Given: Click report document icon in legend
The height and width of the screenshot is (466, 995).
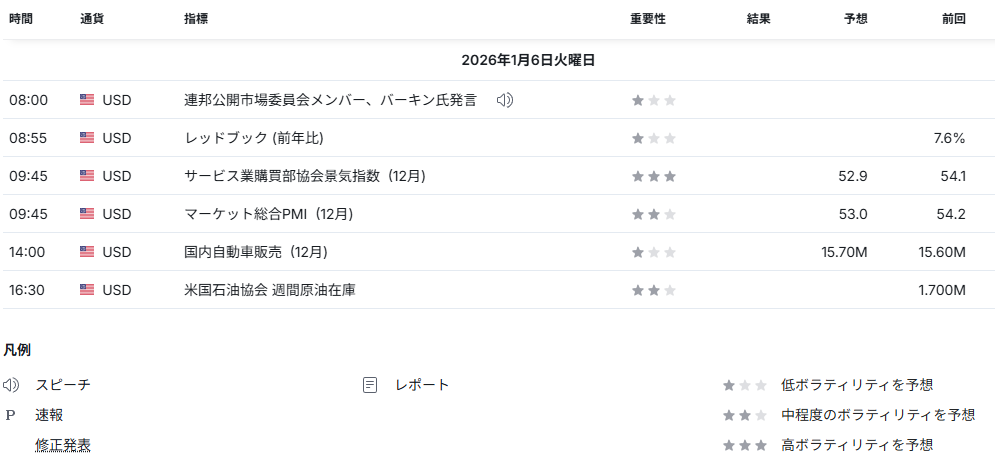Looking at the screenshot, I should tap(370, 385).
